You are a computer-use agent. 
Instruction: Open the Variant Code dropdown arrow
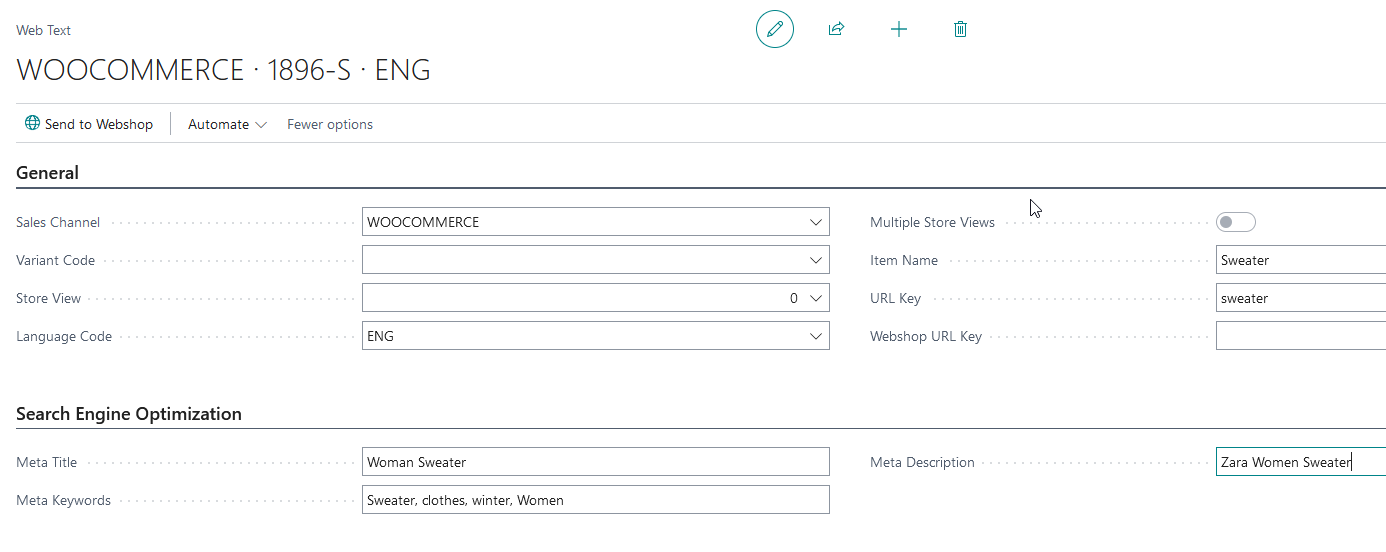pos(816,260)
